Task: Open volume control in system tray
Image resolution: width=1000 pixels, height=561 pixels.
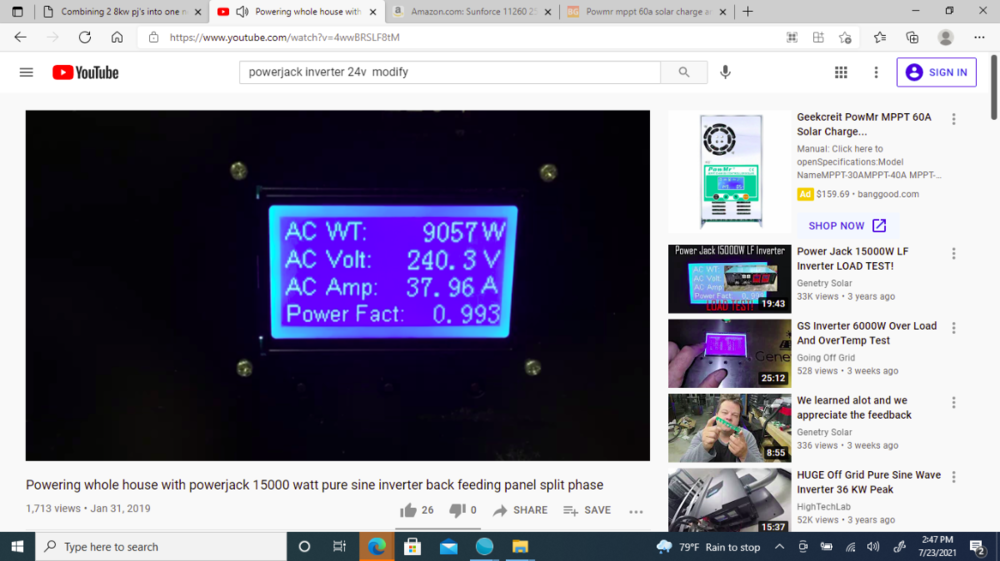Action: coord(873,546)
